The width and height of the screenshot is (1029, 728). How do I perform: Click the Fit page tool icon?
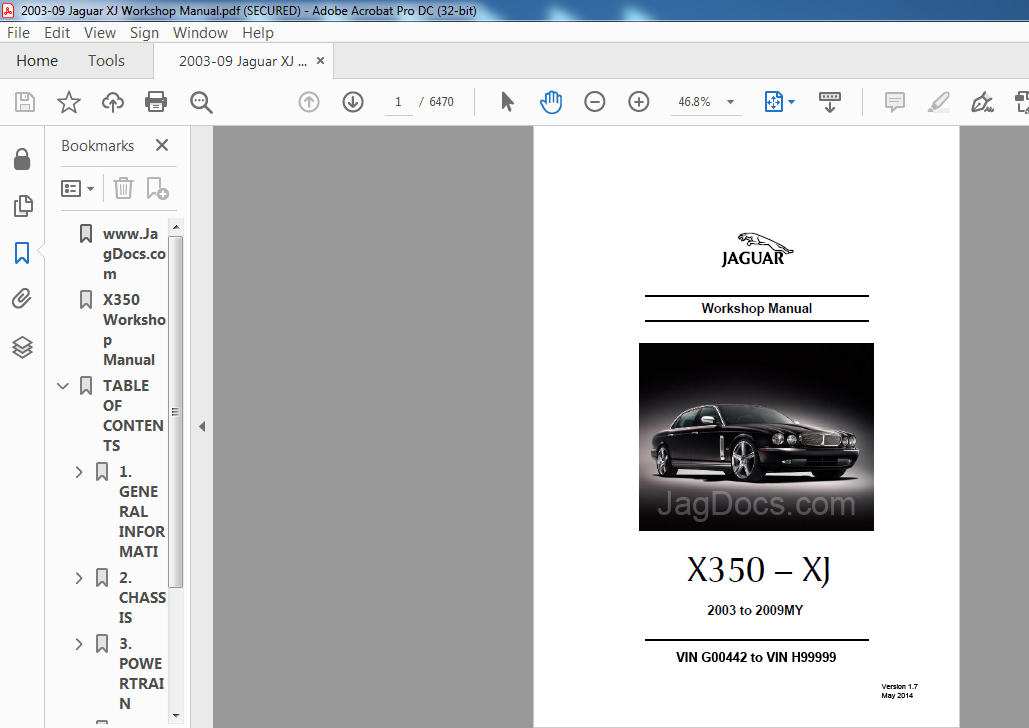774,102
